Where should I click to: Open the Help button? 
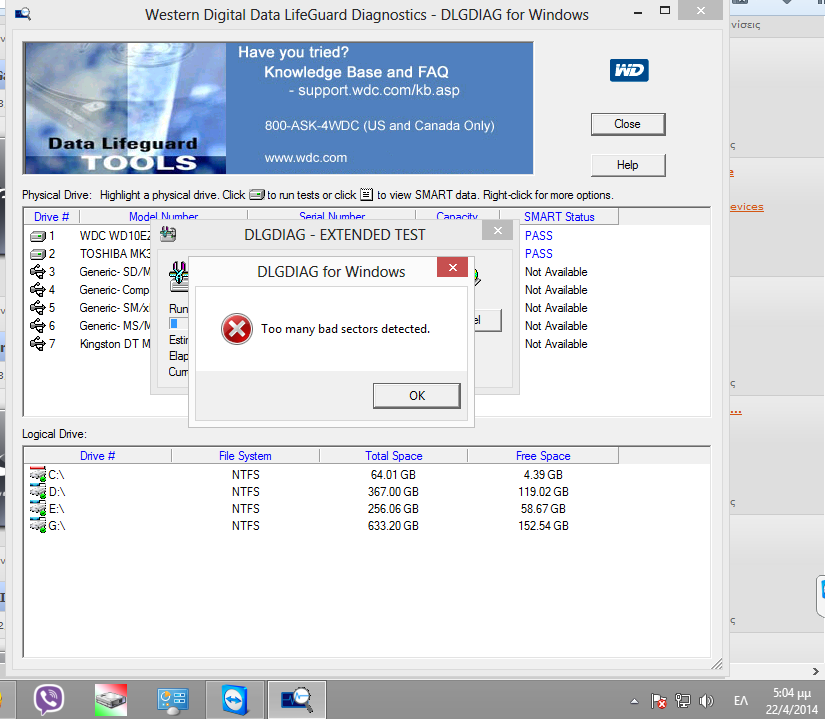pyautogui.click(x=628, y=165)
